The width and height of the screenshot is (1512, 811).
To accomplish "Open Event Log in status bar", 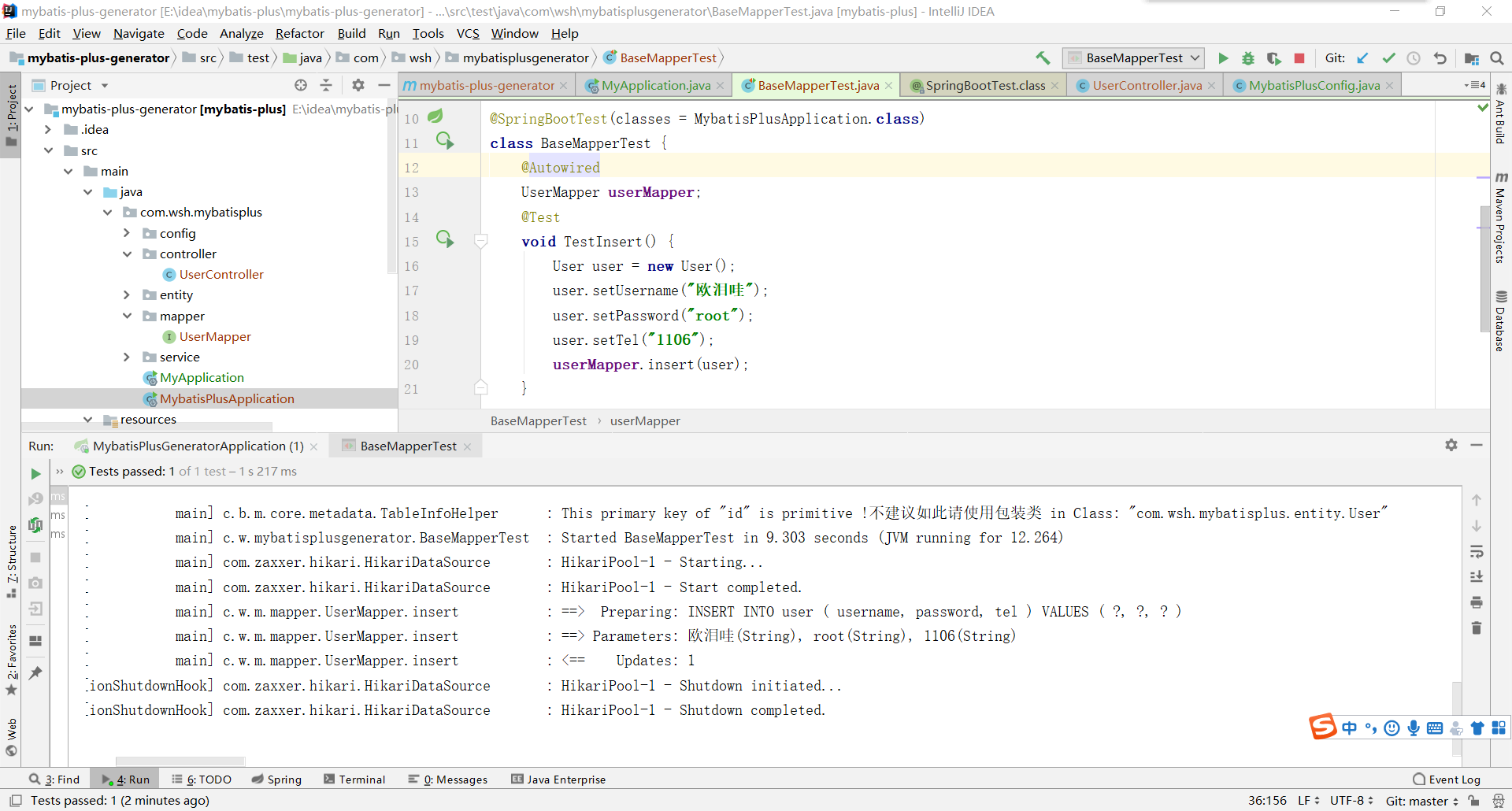I will pyautogui.click(x=1447, y=780).
